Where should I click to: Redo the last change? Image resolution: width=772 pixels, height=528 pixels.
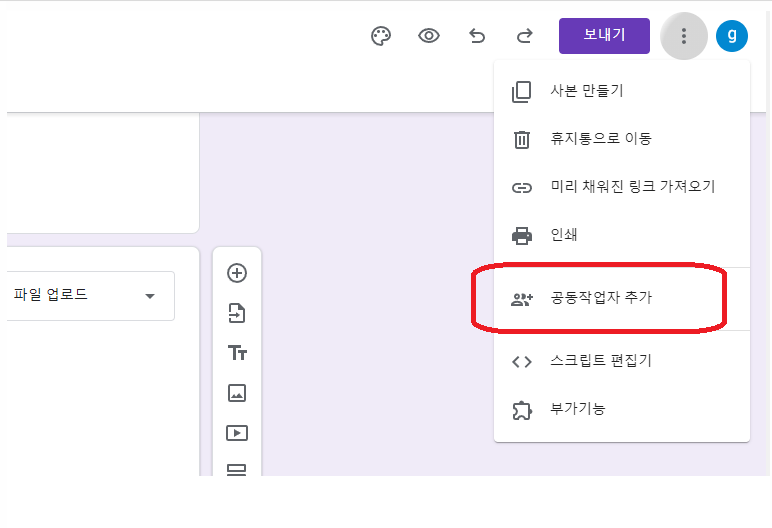[524, 36]
